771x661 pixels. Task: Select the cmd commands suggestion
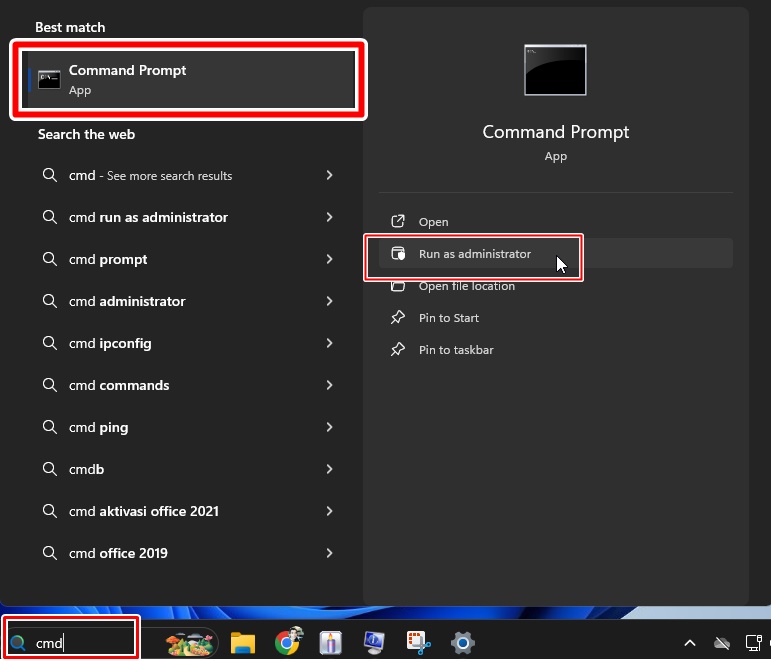(x=188, y=385)
